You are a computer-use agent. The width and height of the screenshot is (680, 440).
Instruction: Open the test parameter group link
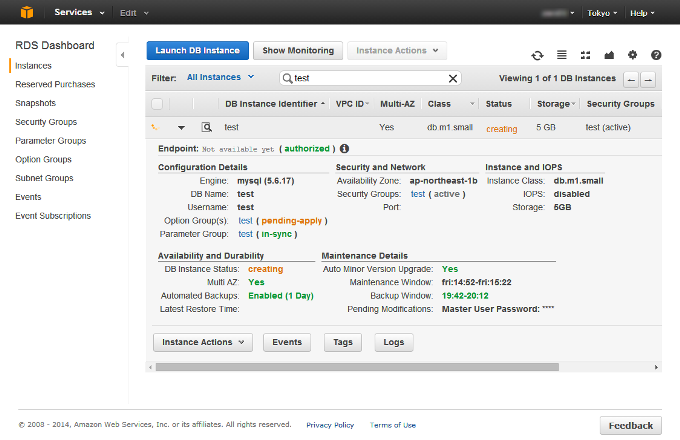[x=245, y=234]
